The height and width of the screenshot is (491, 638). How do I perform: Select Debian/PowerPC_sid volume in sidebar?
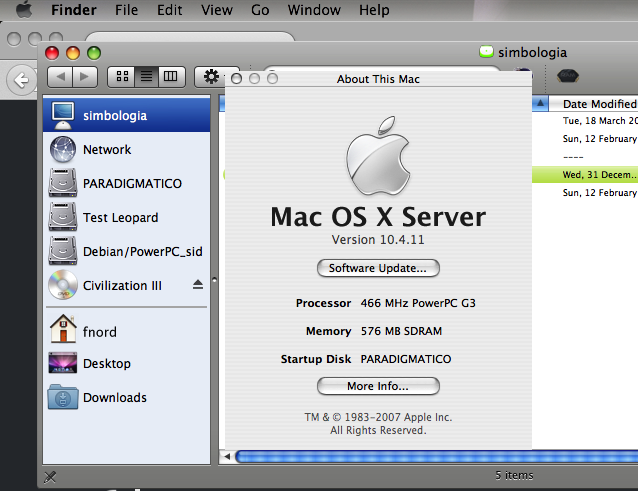tap(127, 251)
